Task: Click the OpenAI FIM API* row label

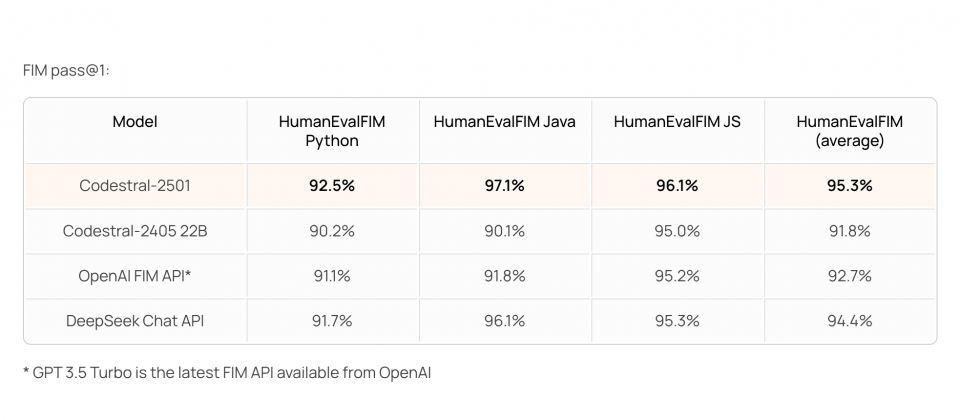Action: [x=135, y=276]
